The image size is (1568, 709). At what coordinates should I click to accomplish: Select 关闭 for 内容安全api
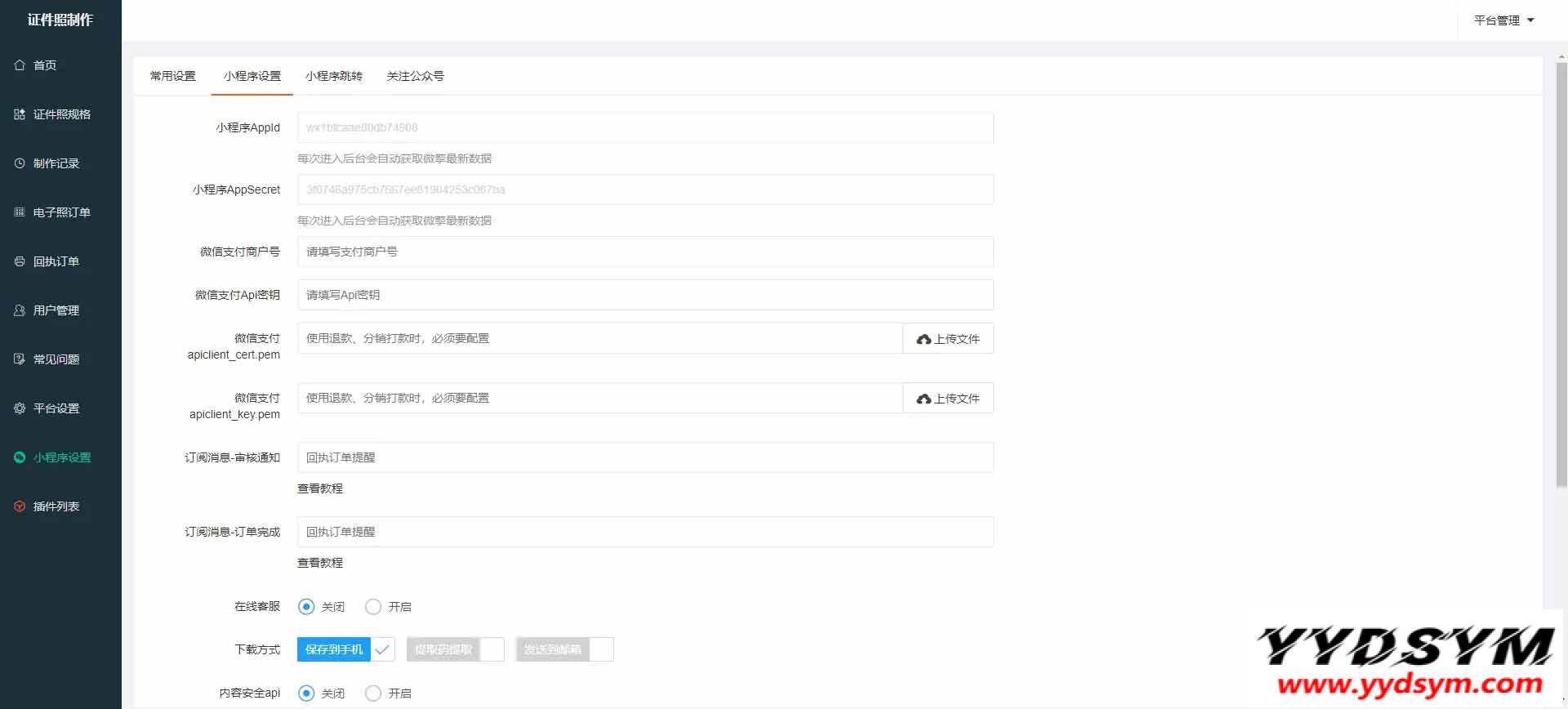306,693
